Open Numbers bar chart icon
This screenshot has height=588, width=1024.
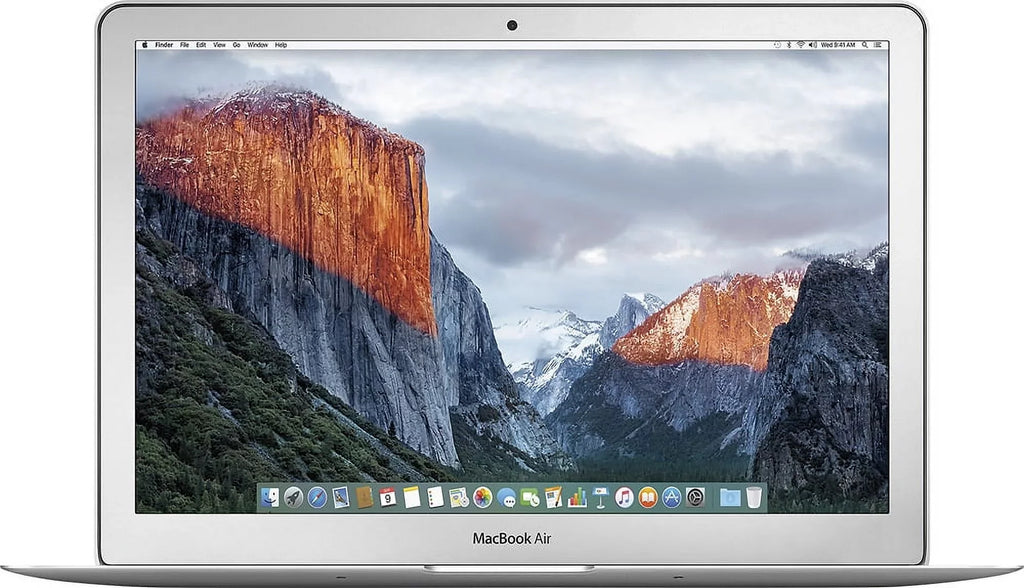(x=577, y=498)
